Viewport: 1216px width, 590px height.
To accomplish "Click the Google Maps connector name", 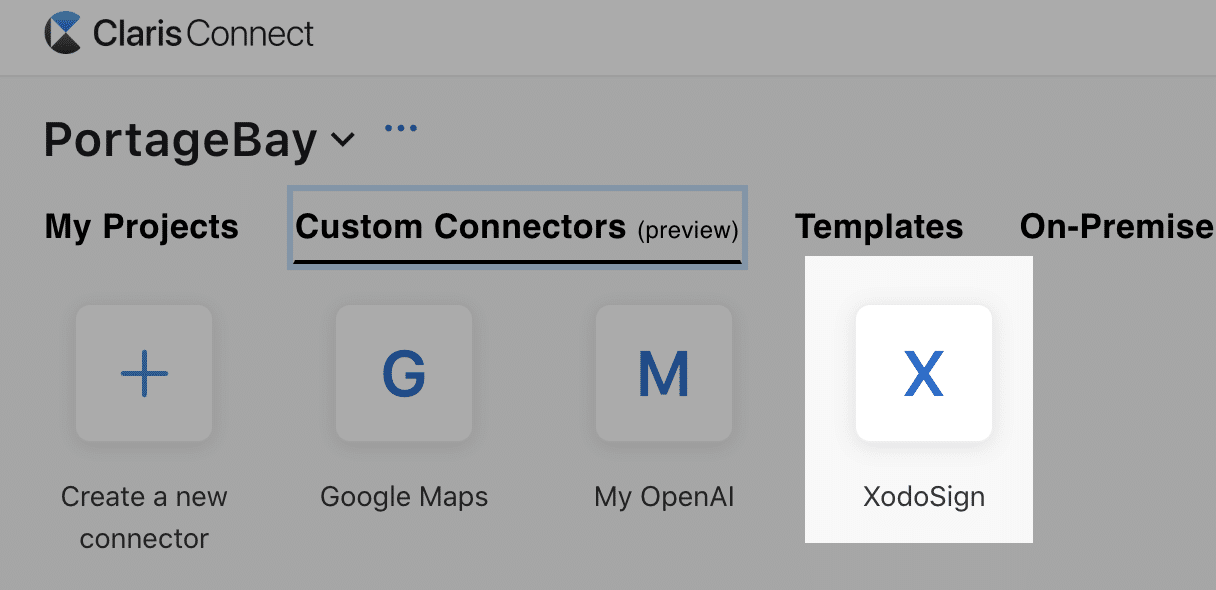I will pyautogui.click(x=403, y=496).
